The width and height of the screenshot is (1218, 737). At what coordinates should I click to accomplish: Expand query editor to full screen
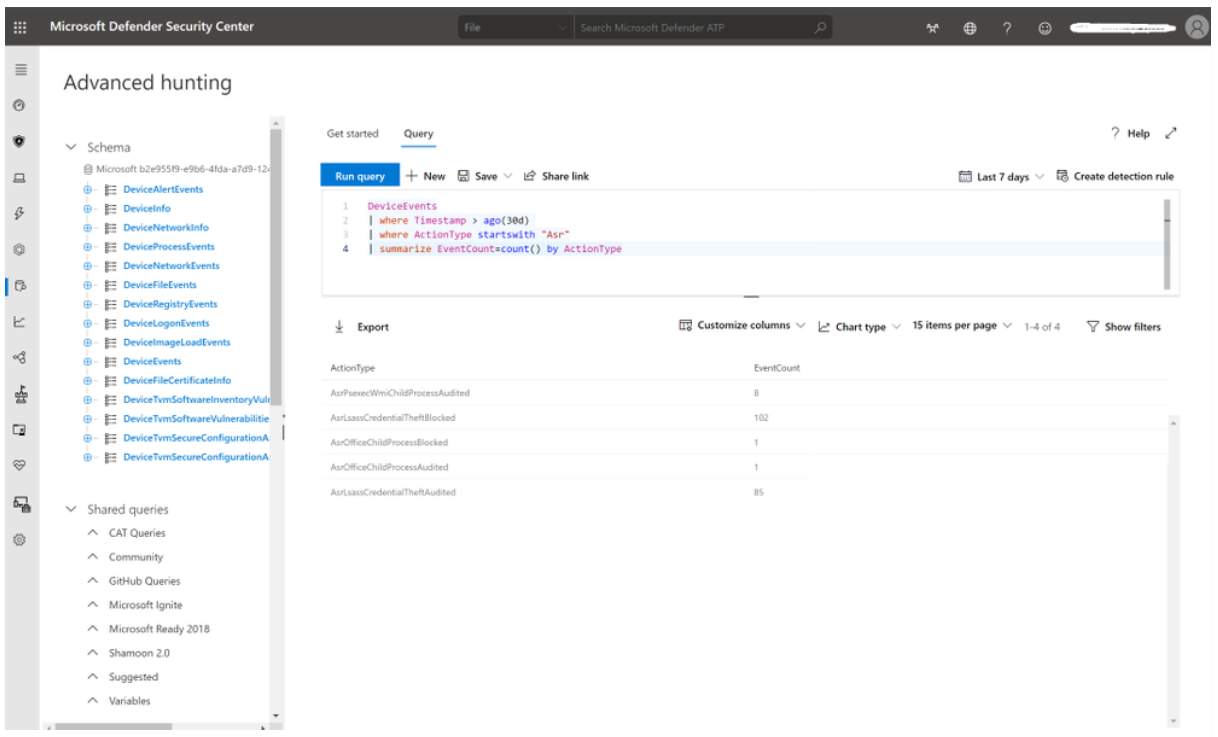(1172, 133)
